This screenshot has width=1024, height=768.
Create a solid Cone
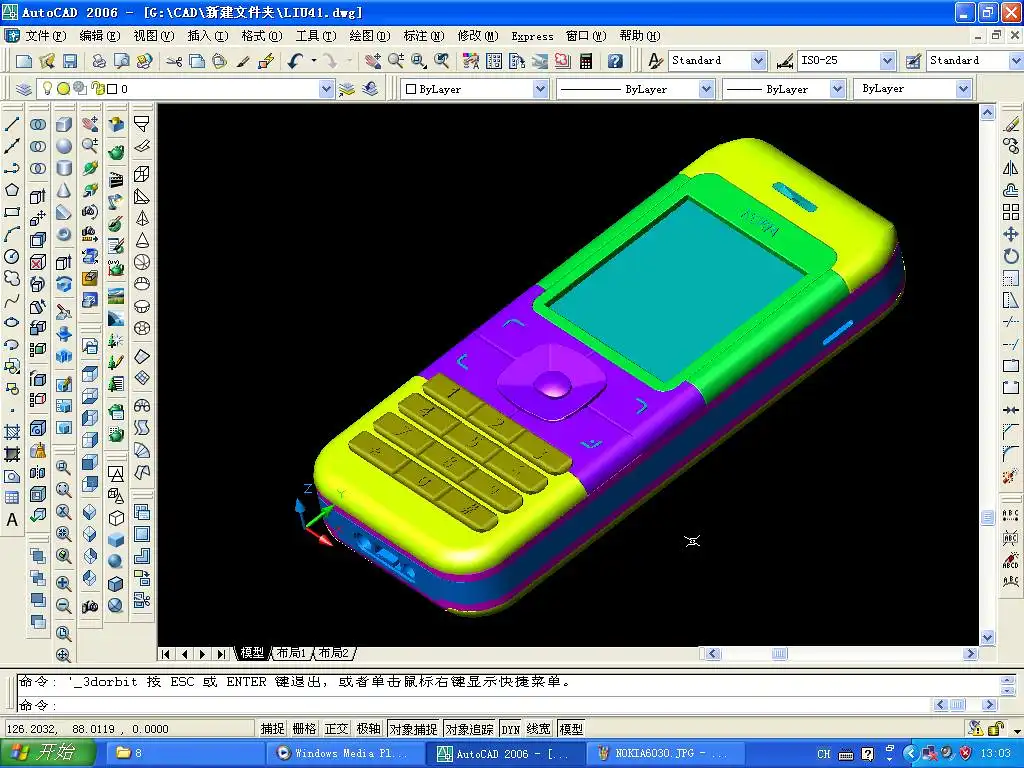point(64,190)
